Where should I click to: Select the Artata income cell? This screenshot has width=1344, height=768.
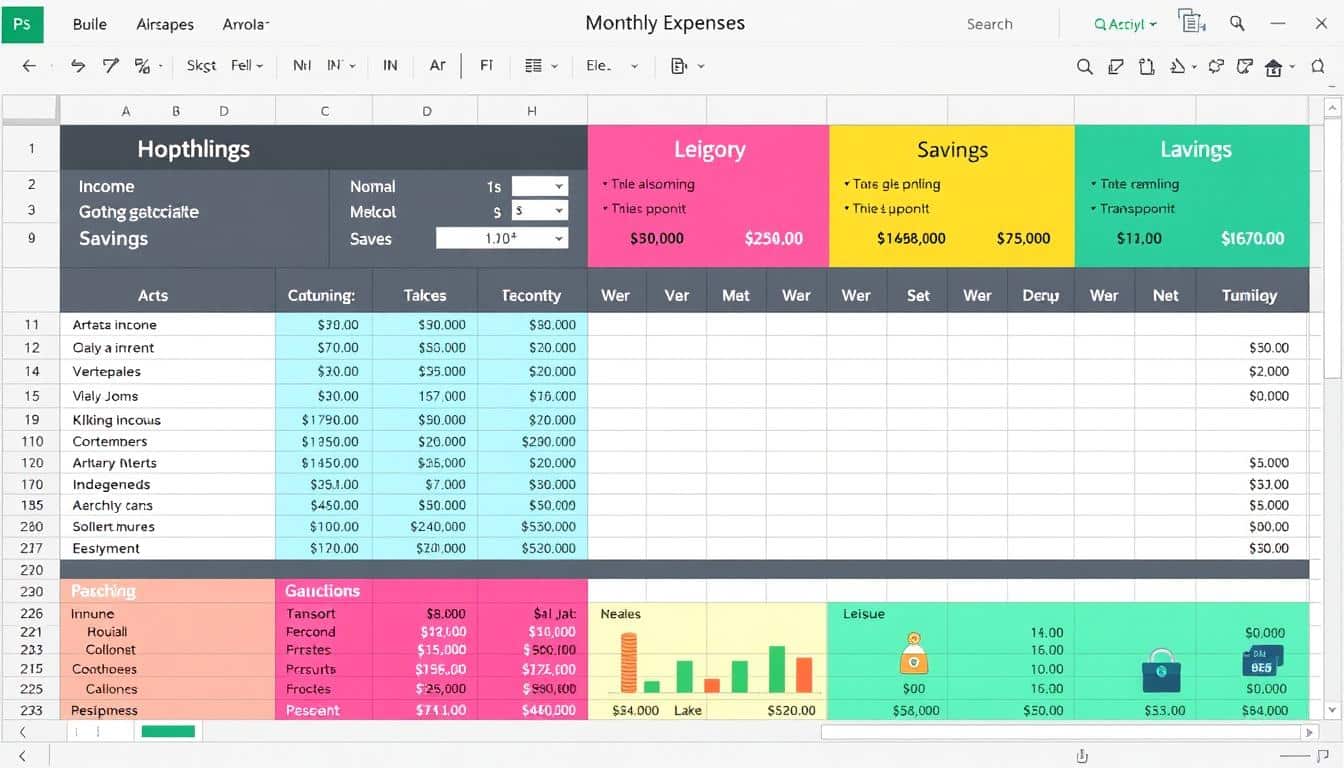tap(167, 325)
